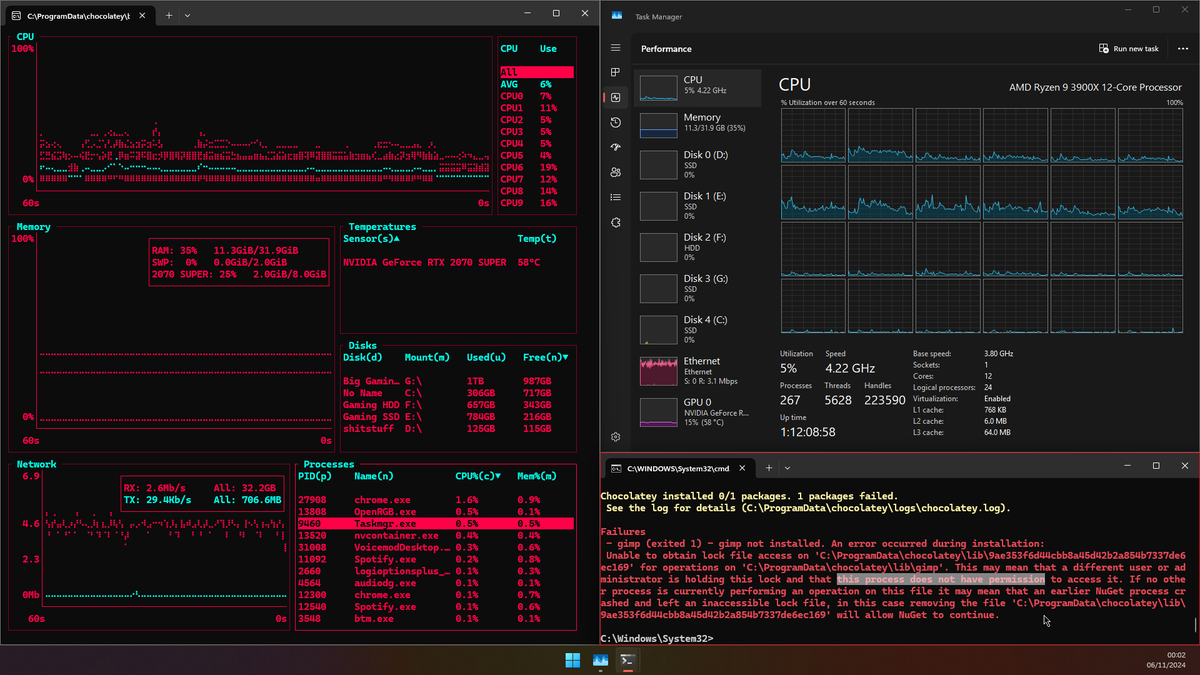This screenshot has width=1200, height=675.
Task: Close the chocolatey terminal tab
Action: click(x=144, y=15)
